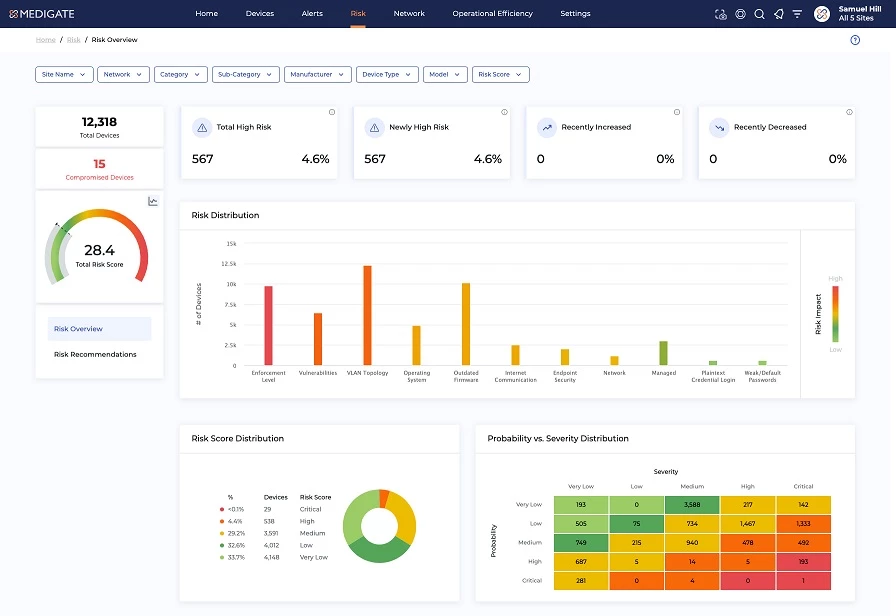
Task: Open the Operational Efficiency tab
Action: [x=492, y=14]
